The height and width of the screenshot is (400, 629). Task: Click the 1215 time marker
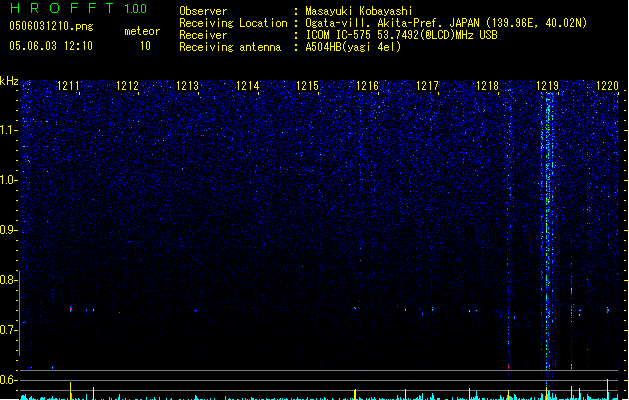click(307, 86)
